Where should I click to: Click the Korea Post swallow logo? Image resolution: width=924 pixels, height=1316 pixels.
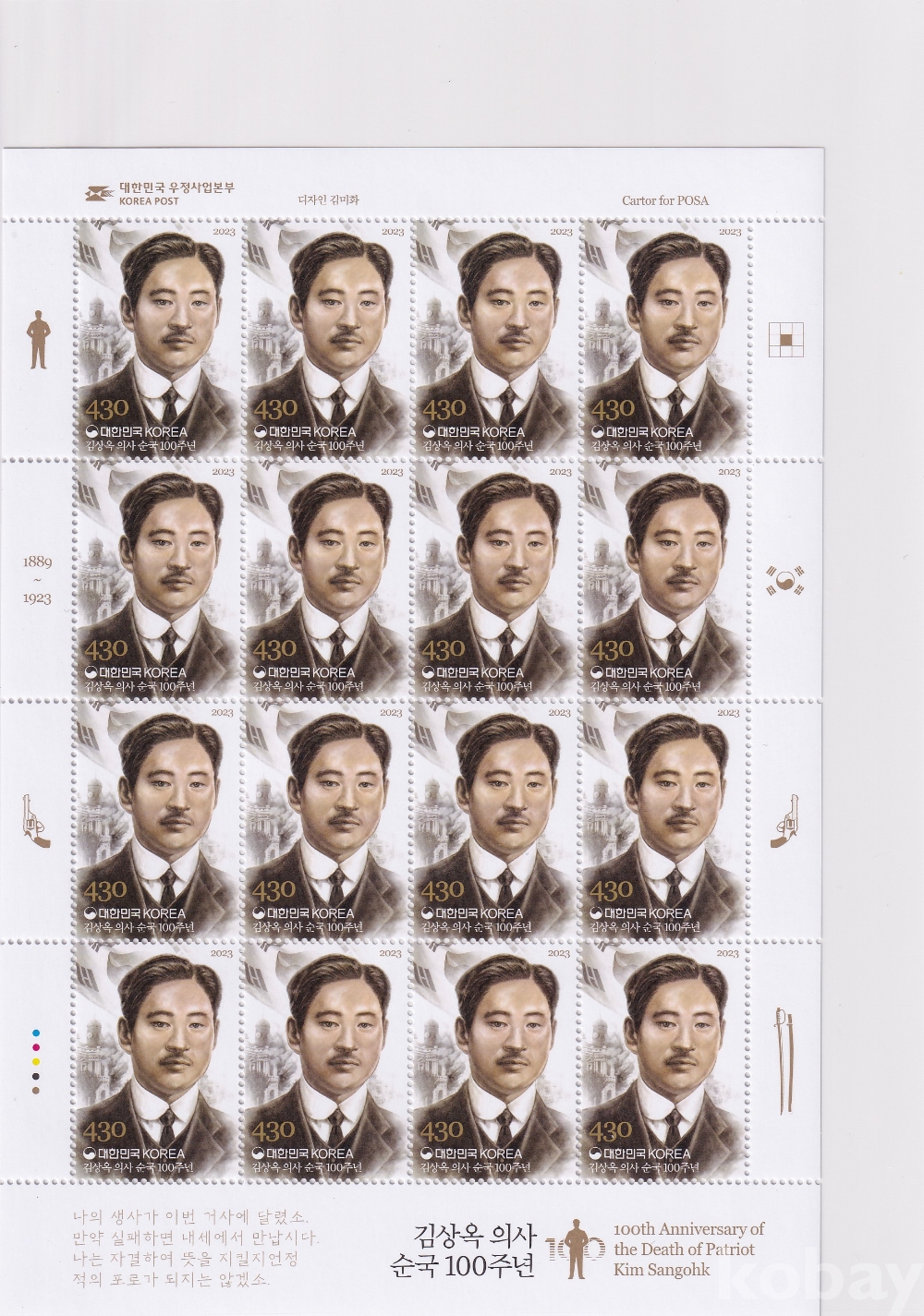[x=96, y=192]
